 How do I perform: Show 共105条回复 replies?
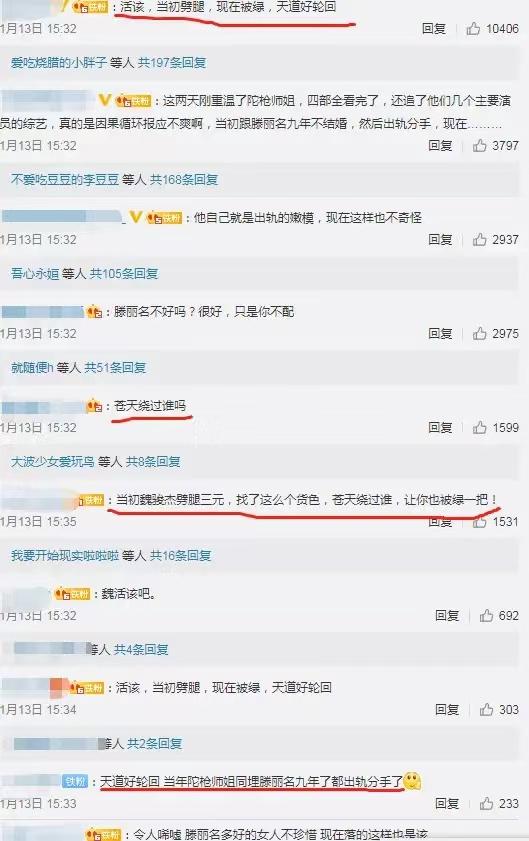[x=123, y=274]
